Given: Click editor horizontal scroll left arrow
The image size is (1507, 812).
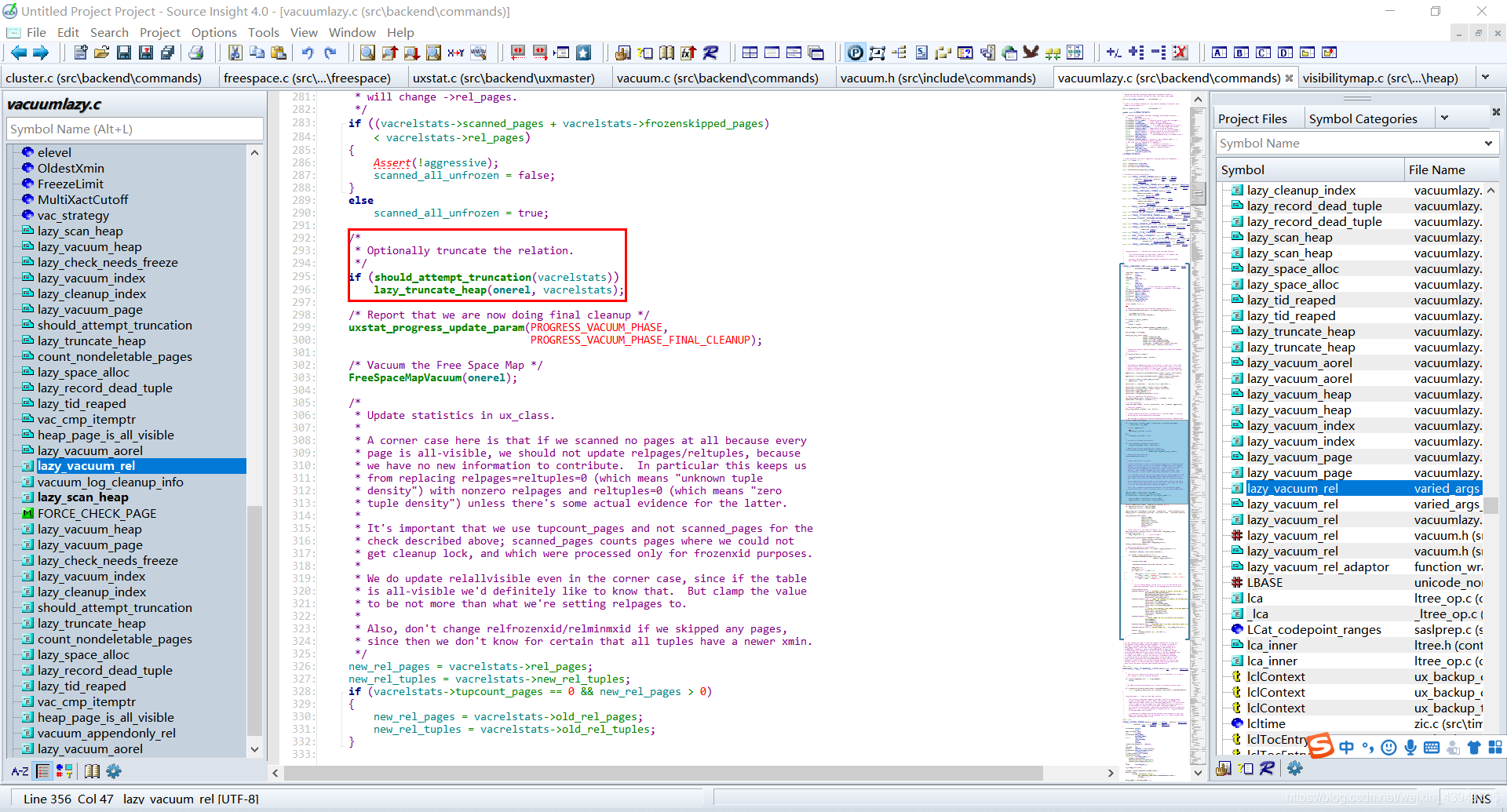Looking at the screenshot, I should point(275,773).
